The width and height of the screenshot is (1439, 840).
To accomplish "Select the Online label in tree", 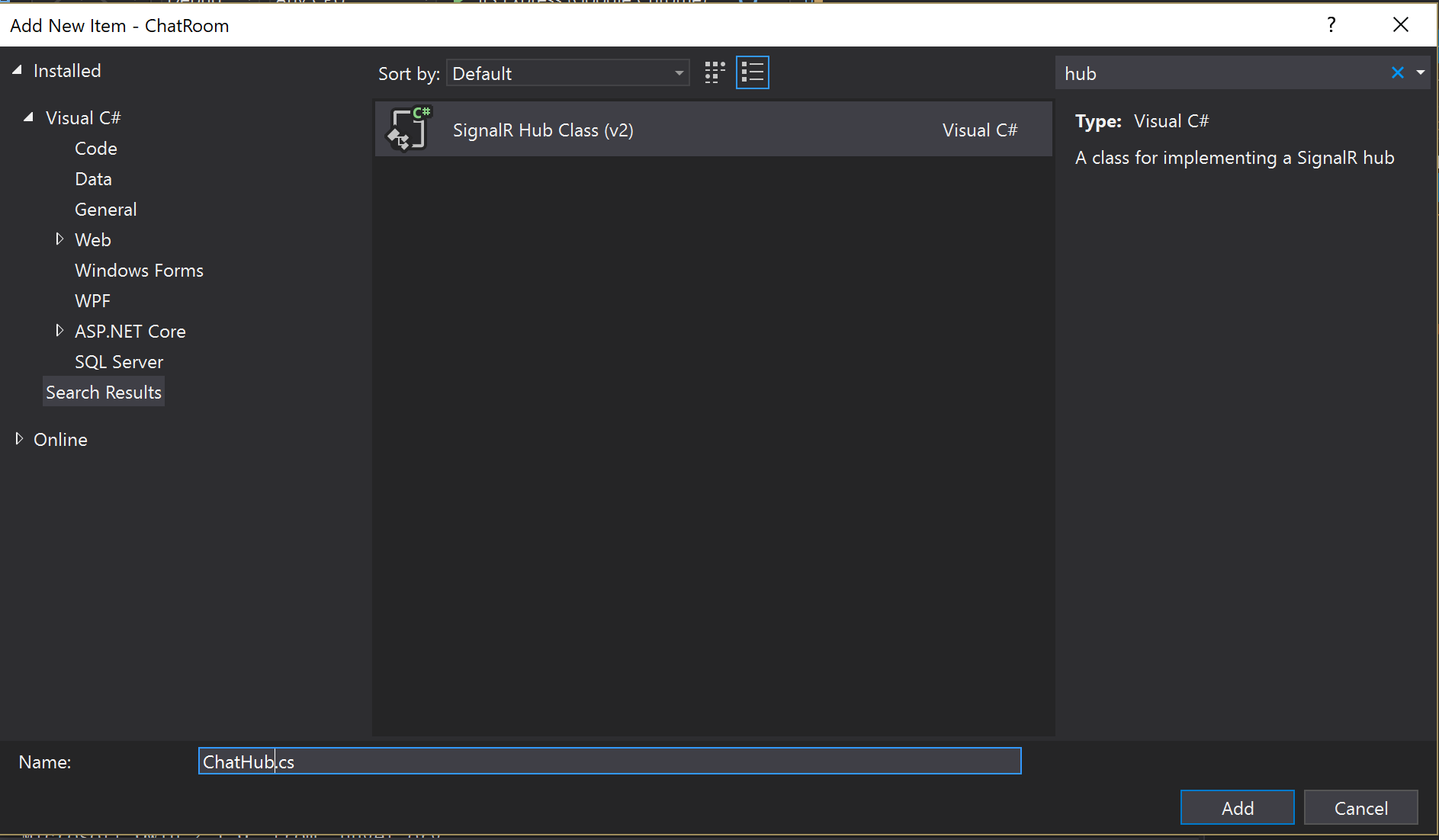I will [x=60, y=440].
